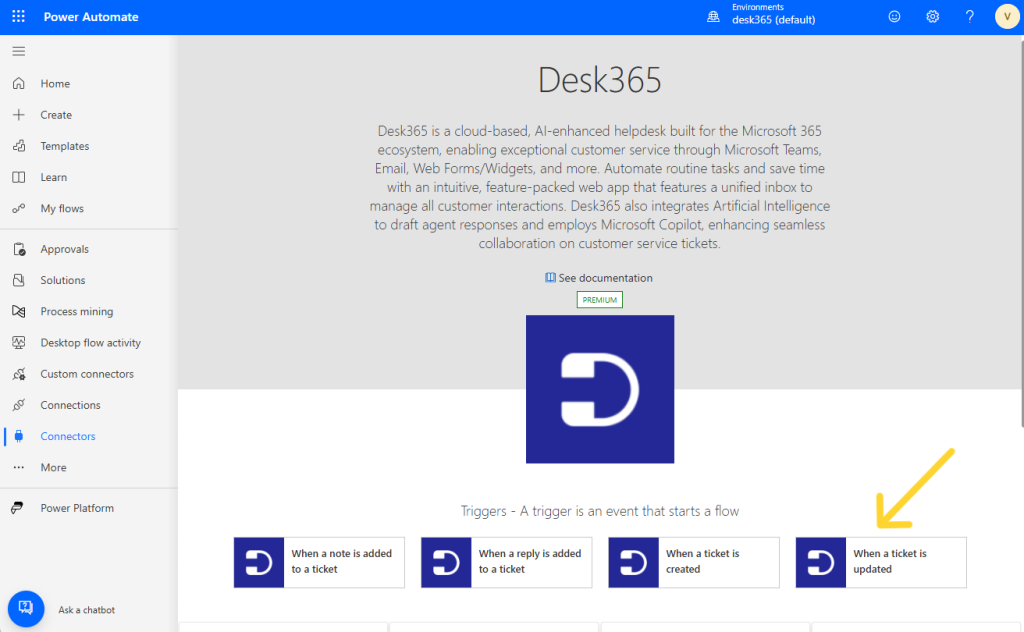Click the Templates icon in sidebar

18,146
